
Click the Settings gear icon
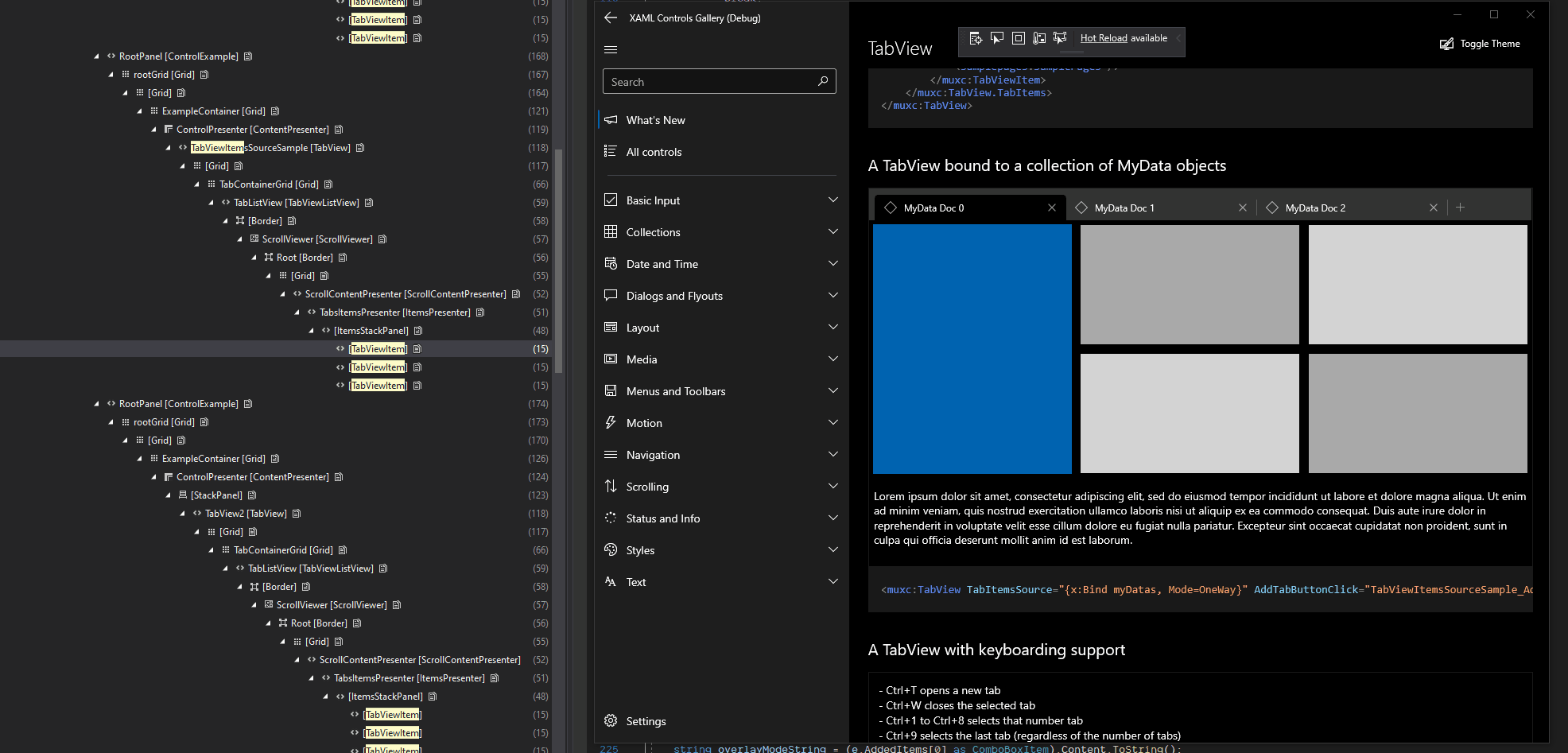pos(611,720)
